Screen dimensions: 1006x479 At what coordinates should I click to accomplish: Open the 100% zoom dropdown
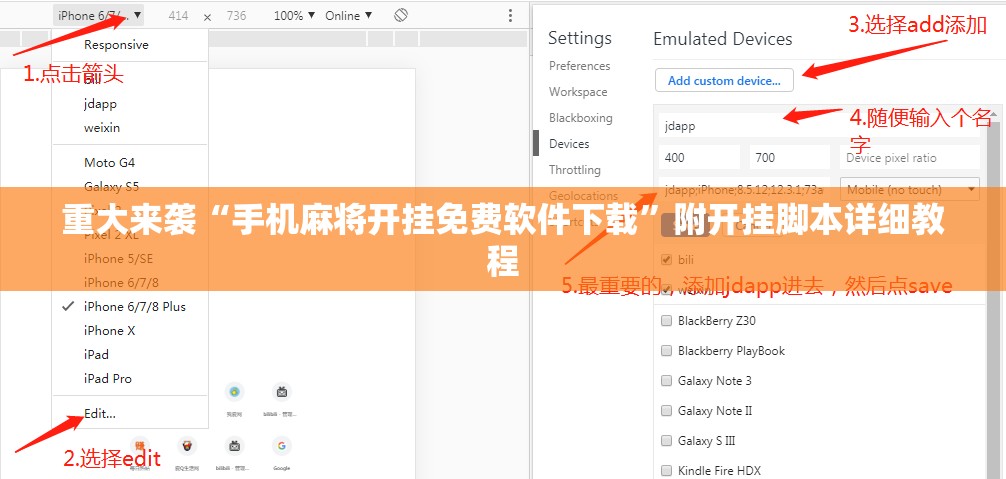tap(294, 16)
